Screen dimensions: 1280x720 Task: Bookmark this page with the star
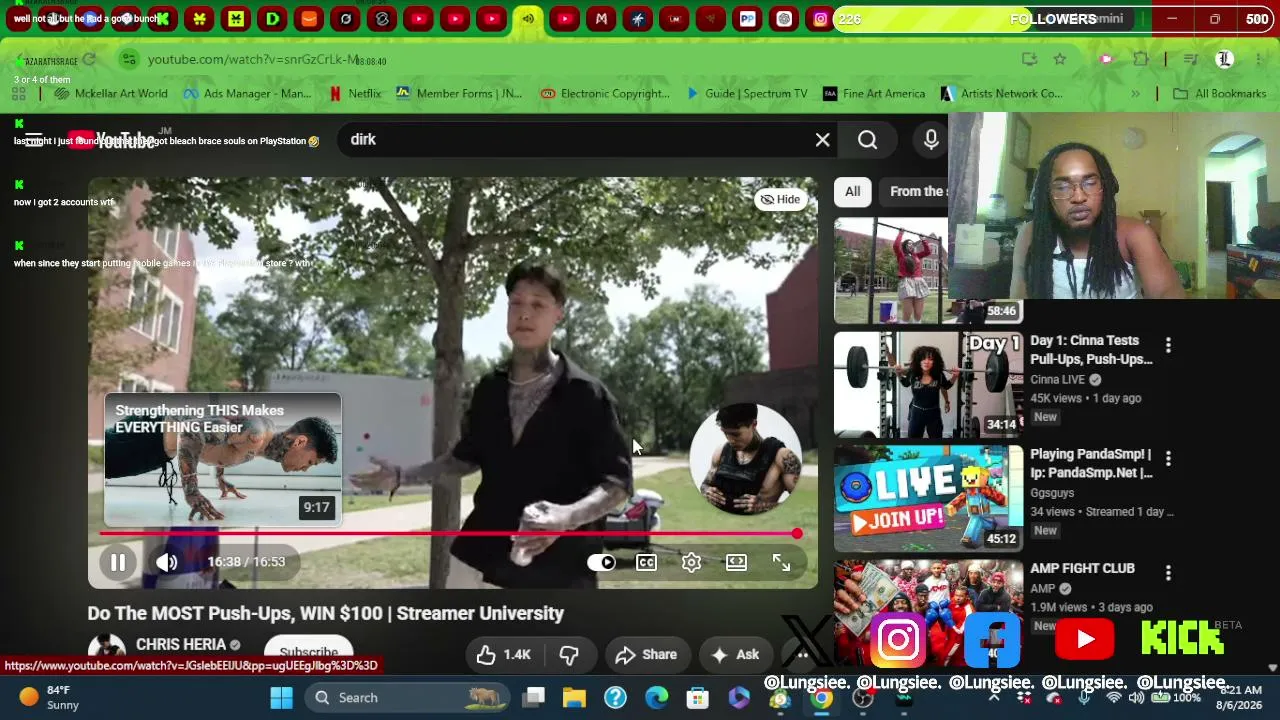click(x=1060, y=60)
